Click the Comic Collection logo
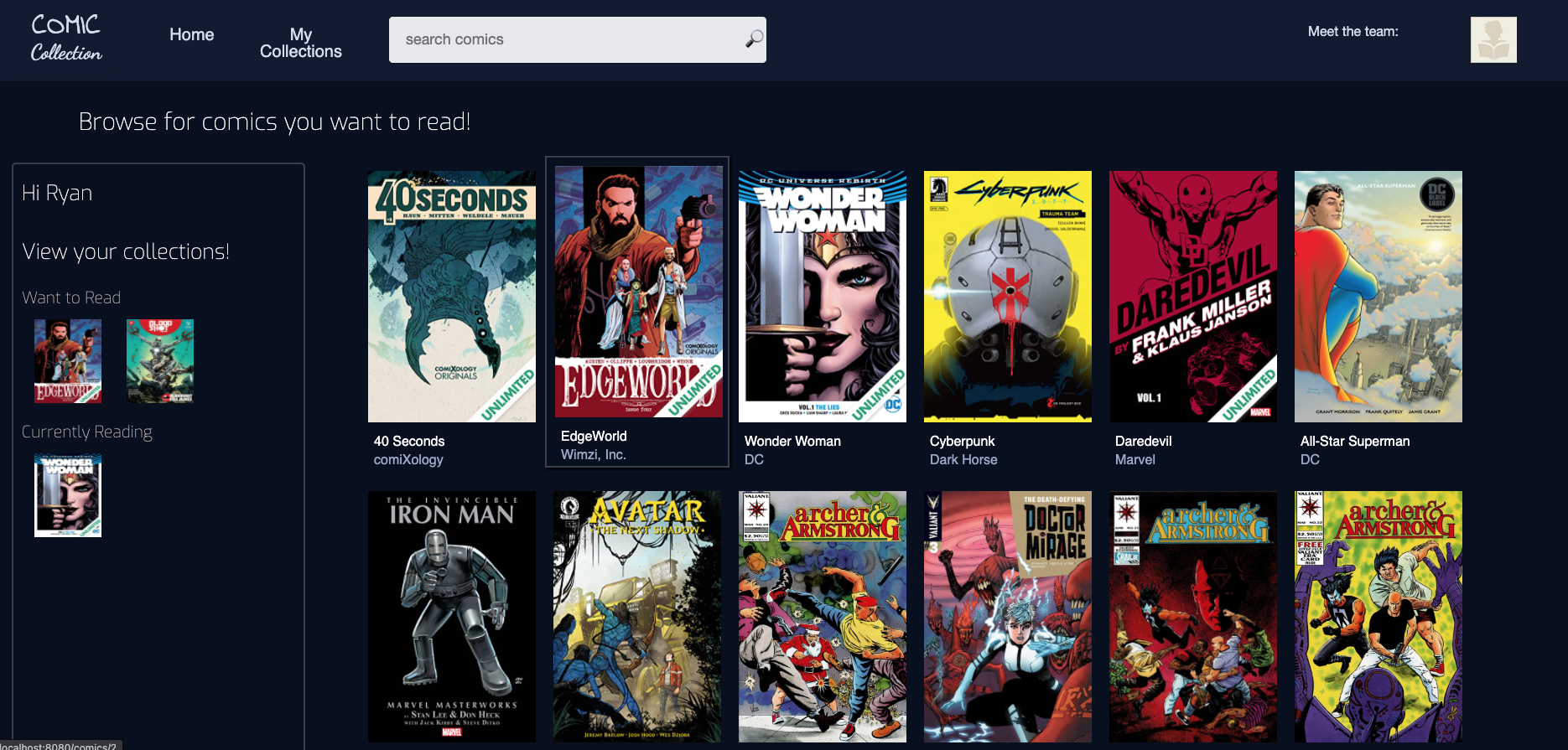Viewport: 1568px width, 750px height. click(x=66, y=39)
